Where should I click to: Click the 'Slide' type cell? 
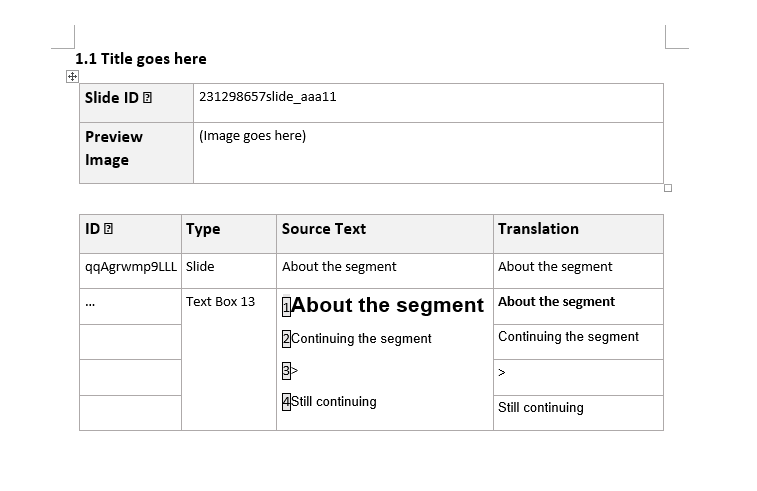(x=229, y=271)
